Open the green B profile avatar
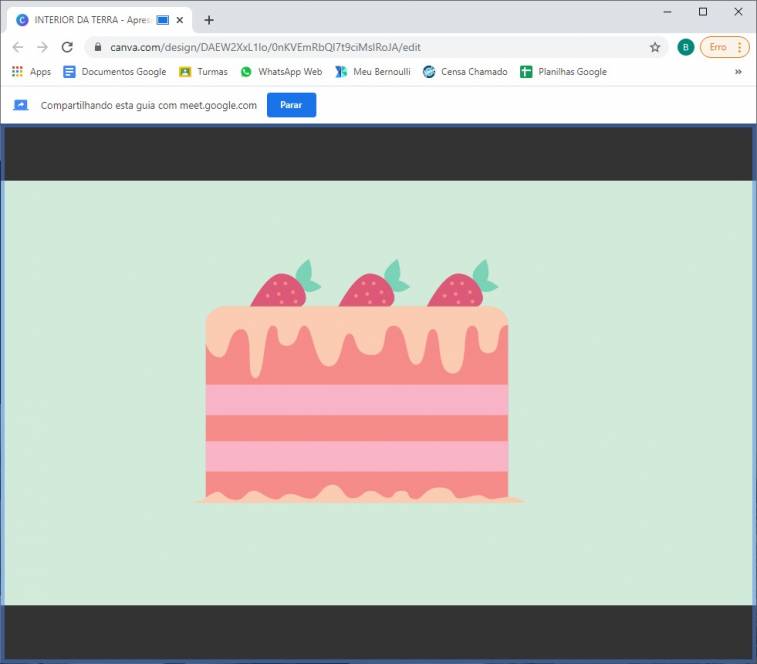757x664 pixels. pos(685,47)
